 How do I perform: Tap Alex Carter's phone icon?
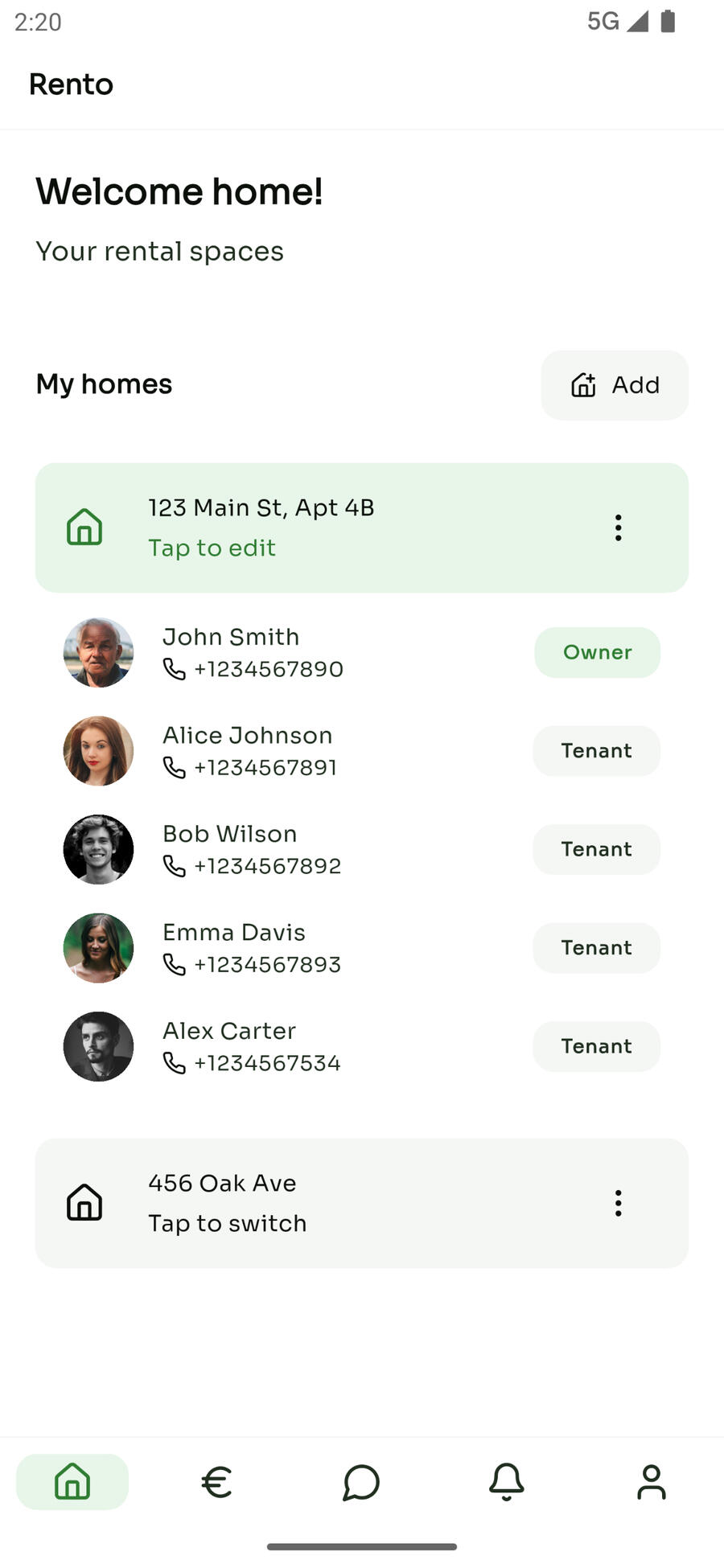174,1063
